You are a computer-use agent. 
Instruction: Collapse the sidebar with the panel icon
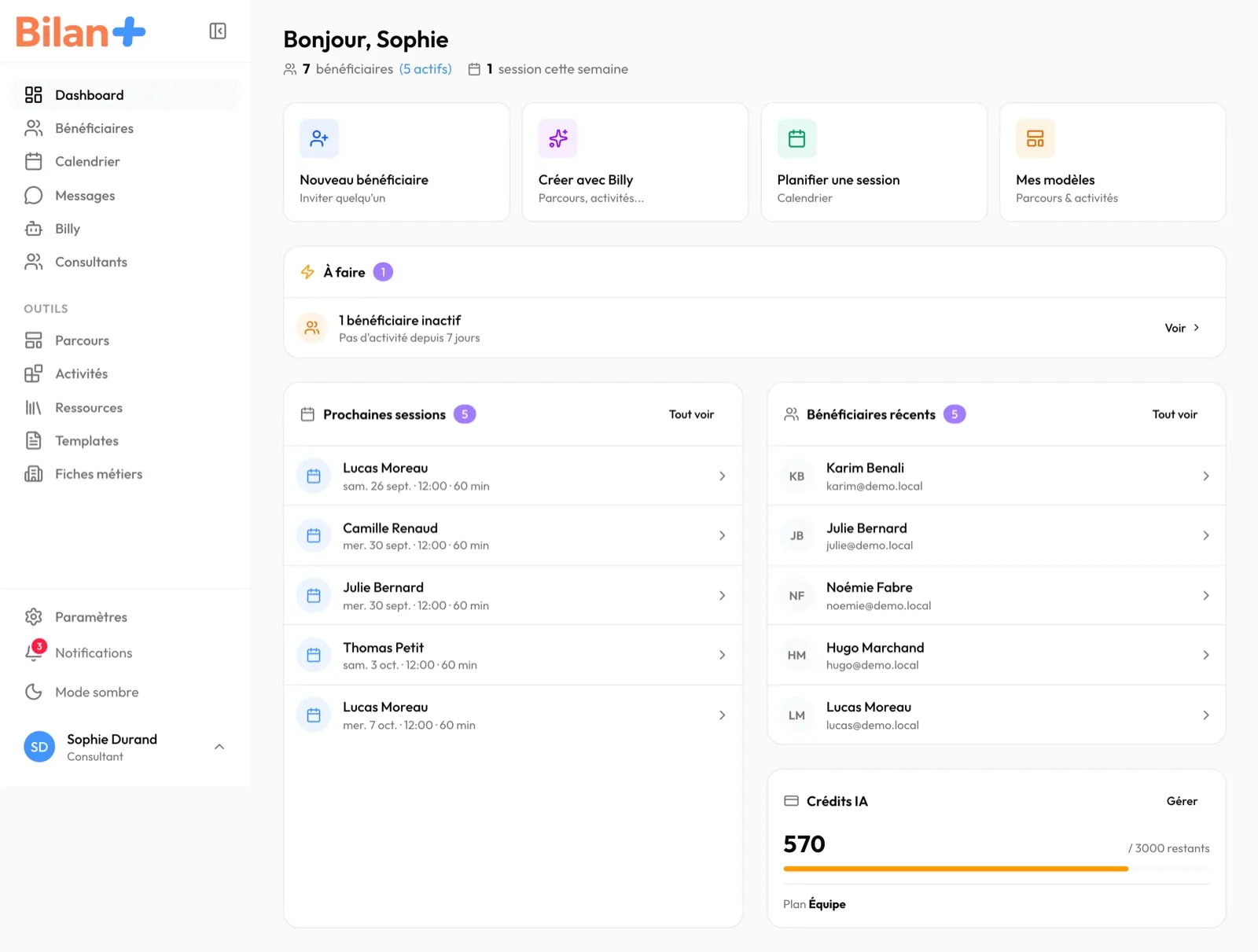click(218, 31)
